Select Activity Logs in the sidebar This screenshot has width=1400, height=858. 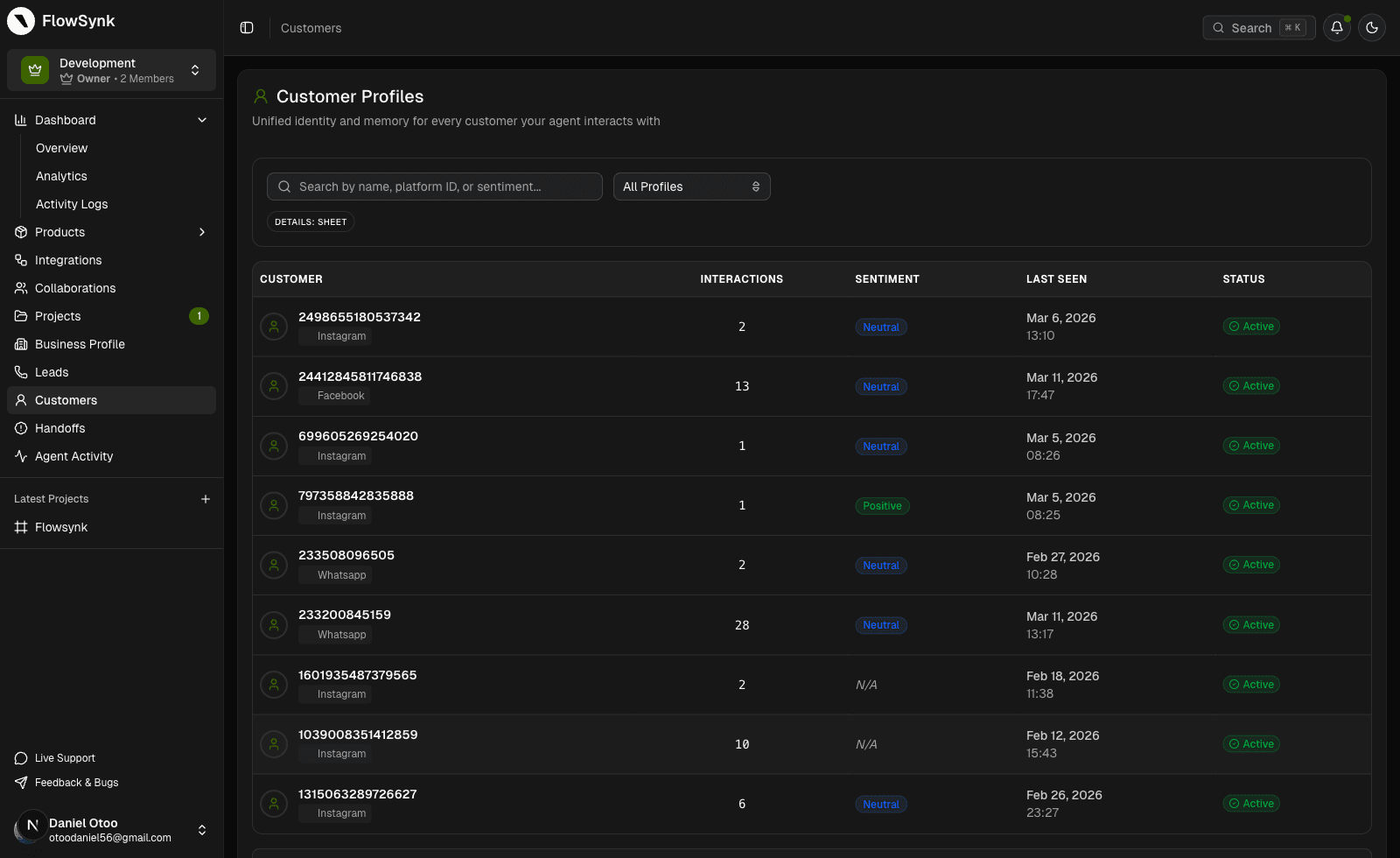[x=72, y=204]
